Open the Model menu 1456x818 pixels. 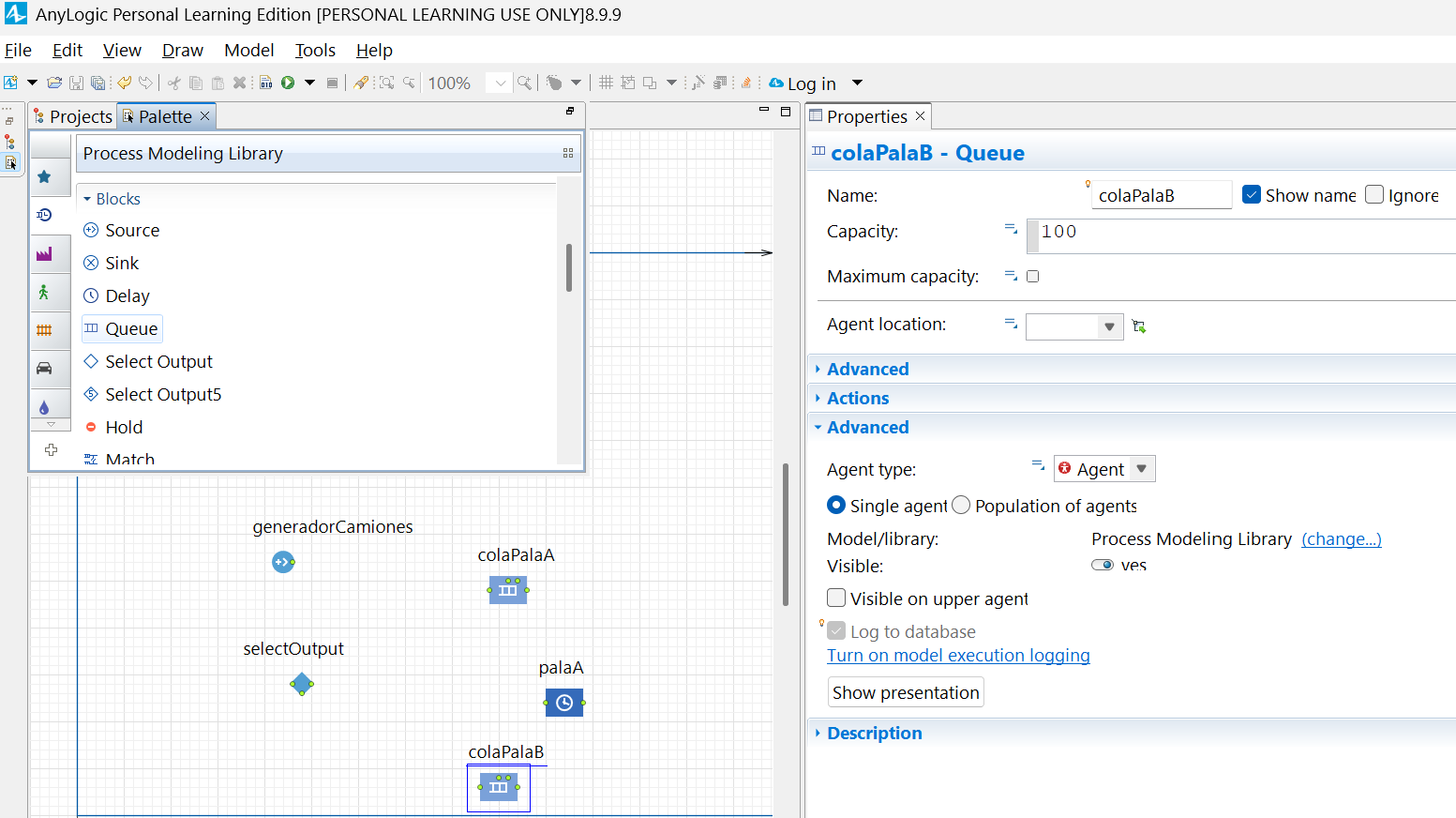[249, 50]
